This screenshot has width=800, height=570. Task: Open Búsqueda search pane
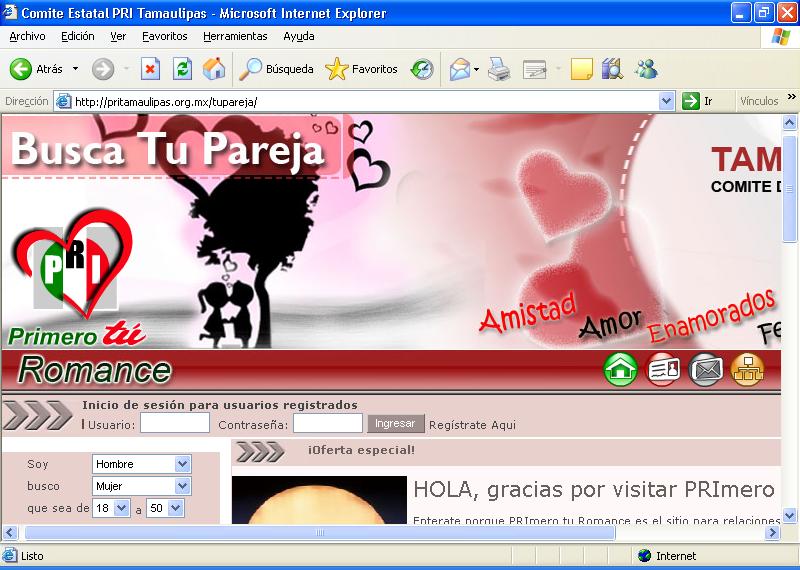click(x=277, y=69)
